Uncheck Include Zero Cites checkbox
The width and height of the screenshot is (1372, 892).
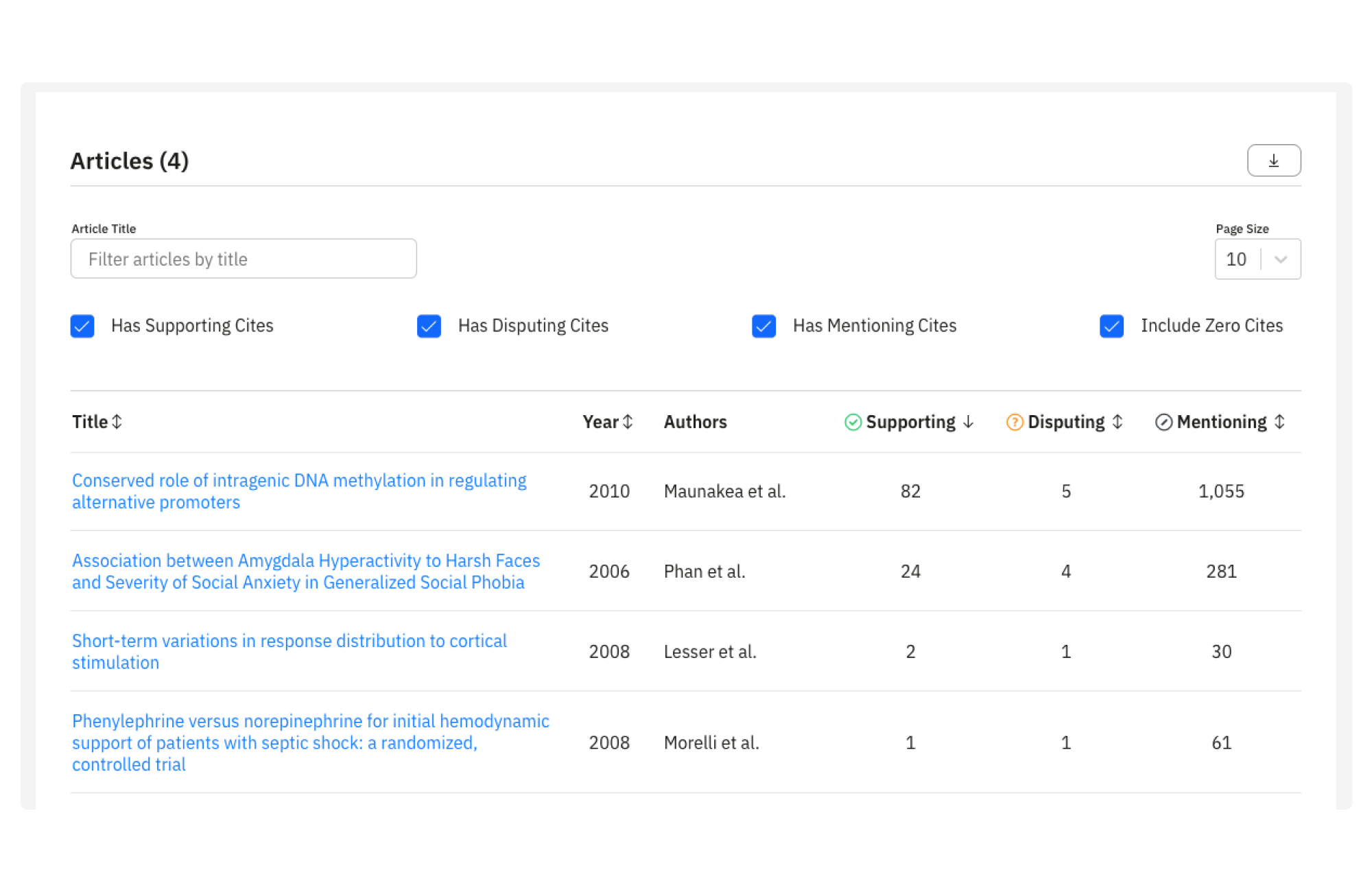1111,326
